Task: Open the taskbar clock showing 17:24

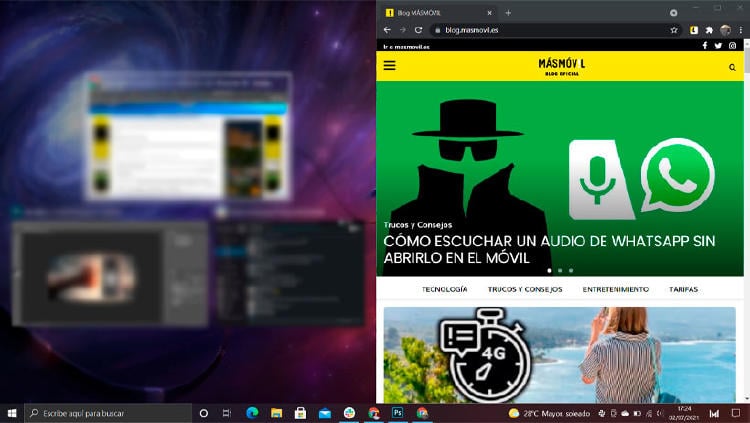Action: point(684,413)
